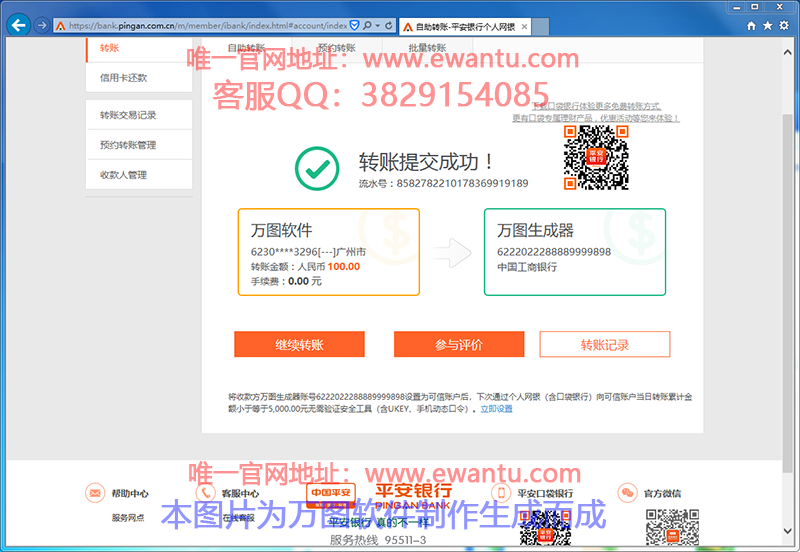800x552 pixels.
Task: Open the 平安口袋银行 footer link
Action: point(545,493)
